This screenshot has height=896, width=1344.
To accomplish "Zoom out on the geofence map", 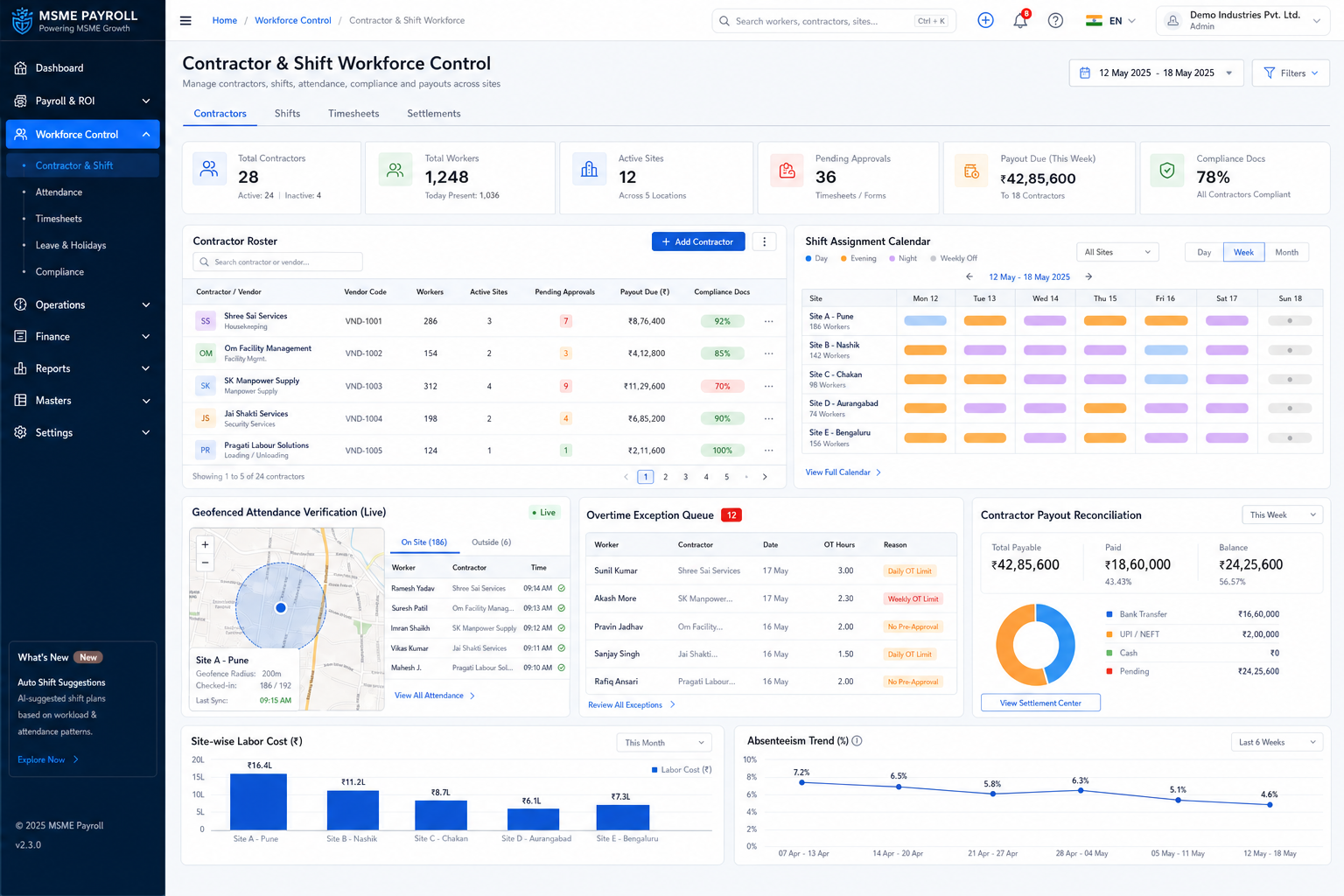I will pos(205,563).
